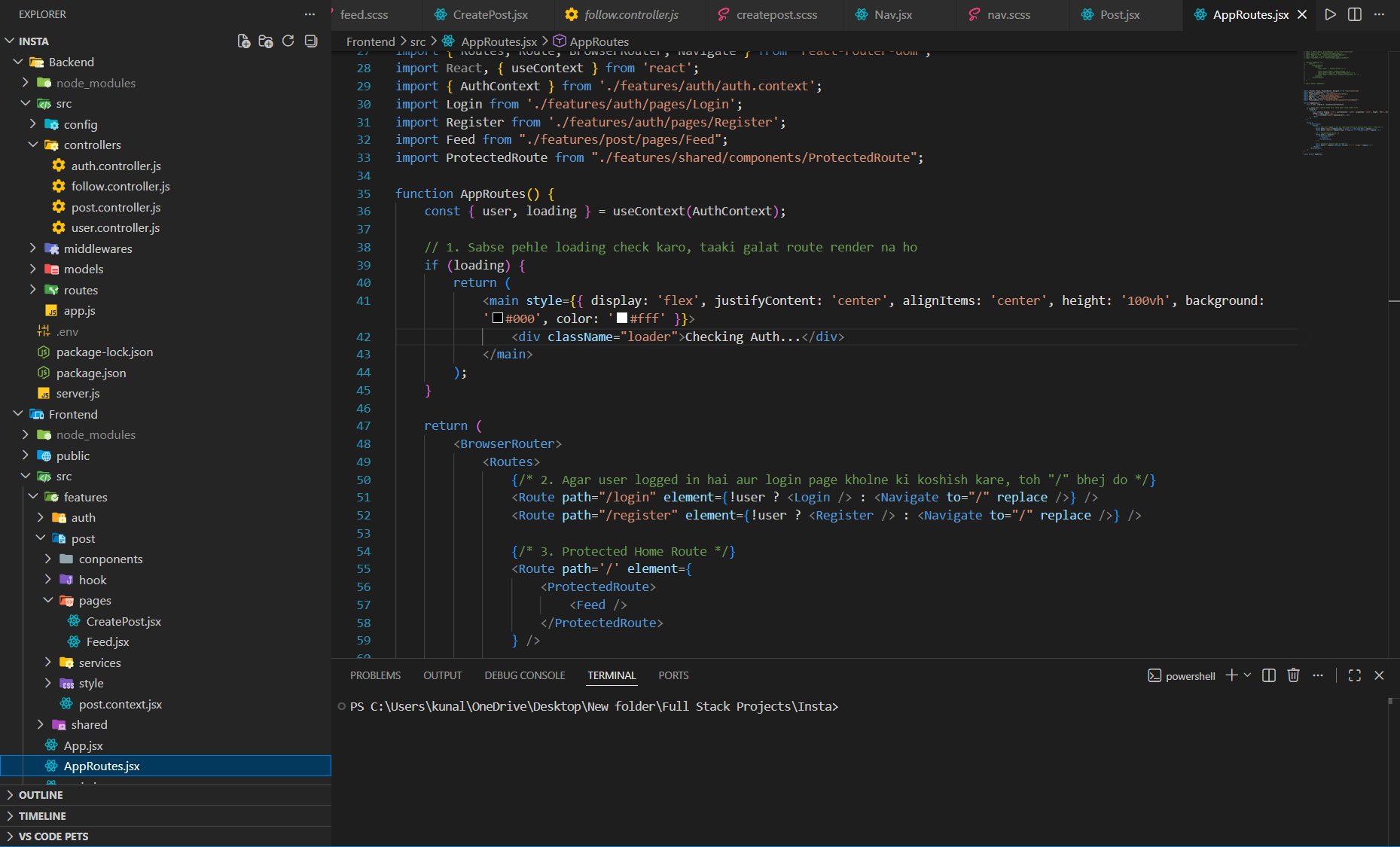The image size is (1400, 847).
Task: Run the code with the play icon
Action: click(1330, 14)
